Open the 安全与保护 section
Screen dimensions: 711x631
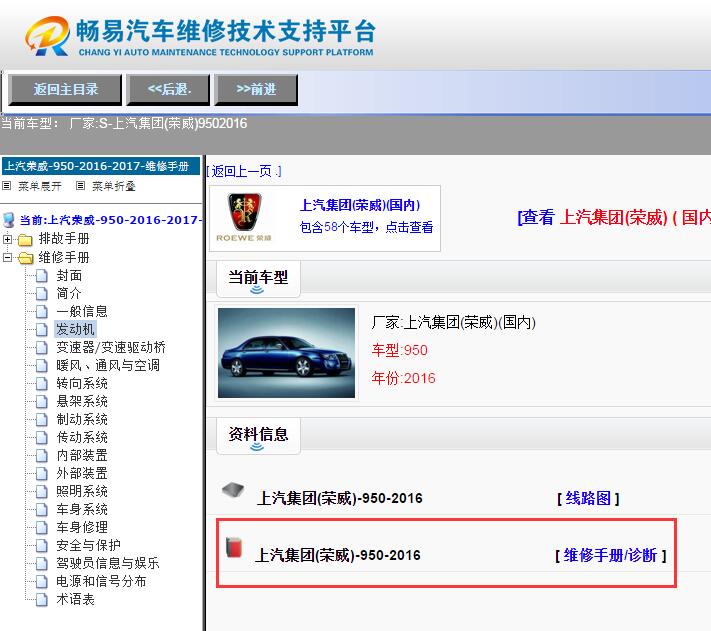88,545
